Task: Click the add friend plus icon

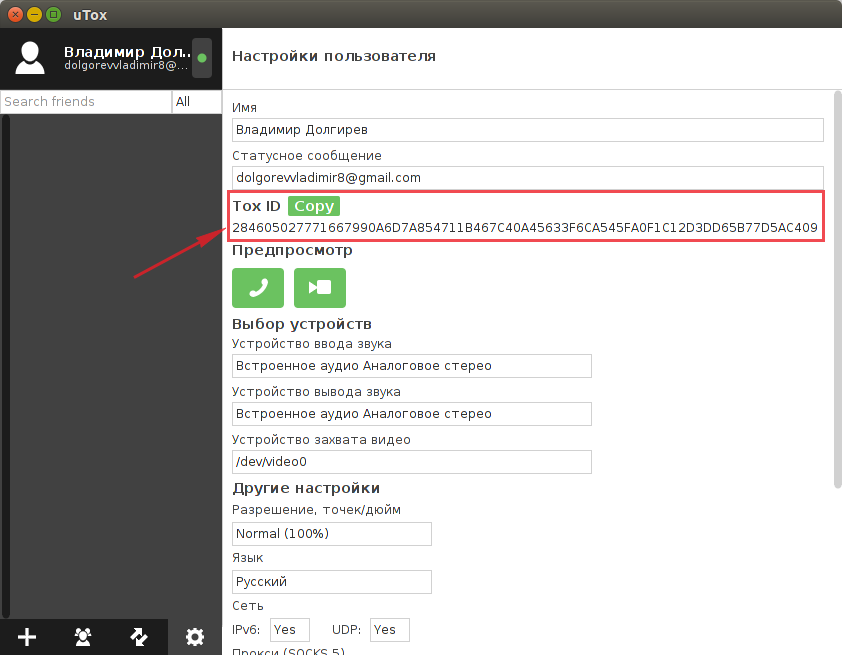Action: tap(27, 637)
